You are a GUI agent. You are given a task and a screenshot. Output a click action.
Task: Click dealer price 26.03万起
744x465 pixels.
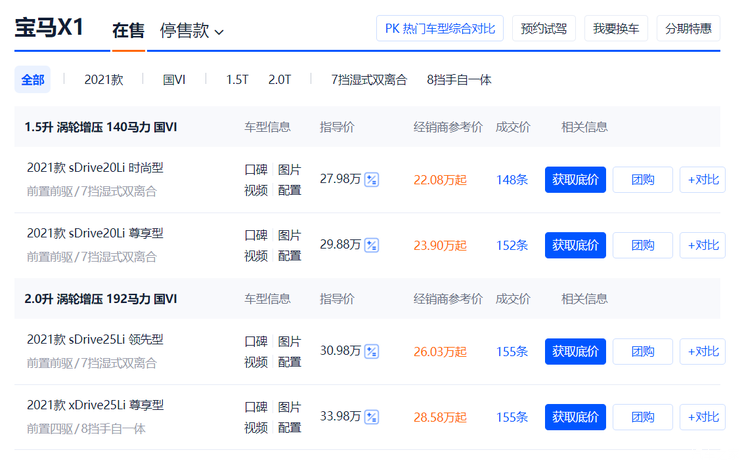pos(440,352)
